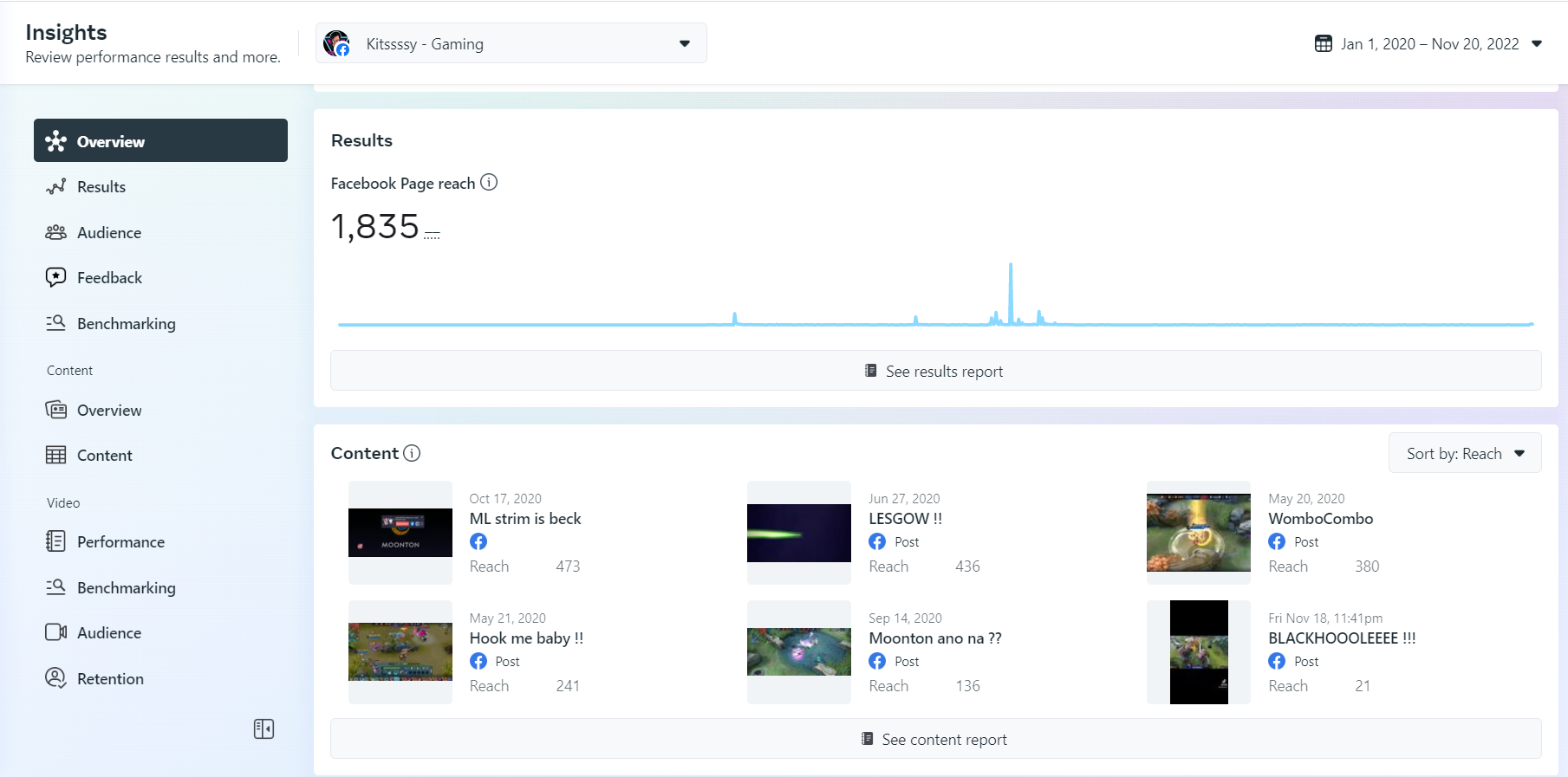The width and height of the screenshot is (1568, 777).
Task: Click the Insights page heading
Action: pos(66,32)
